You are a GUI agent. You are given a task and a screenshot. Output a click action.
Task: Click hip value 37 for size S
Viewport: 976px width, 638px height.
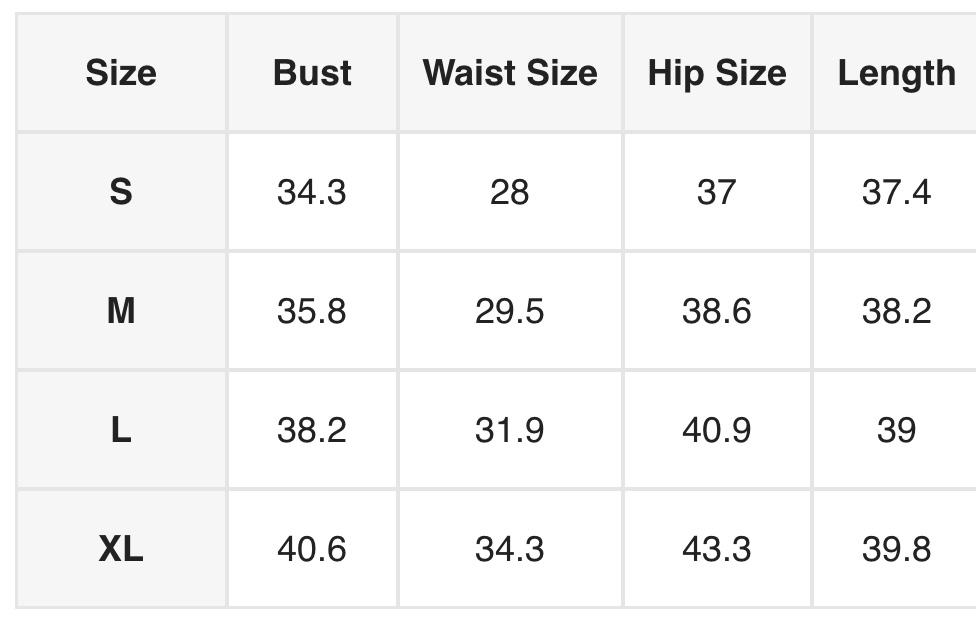tap(717, 191)
